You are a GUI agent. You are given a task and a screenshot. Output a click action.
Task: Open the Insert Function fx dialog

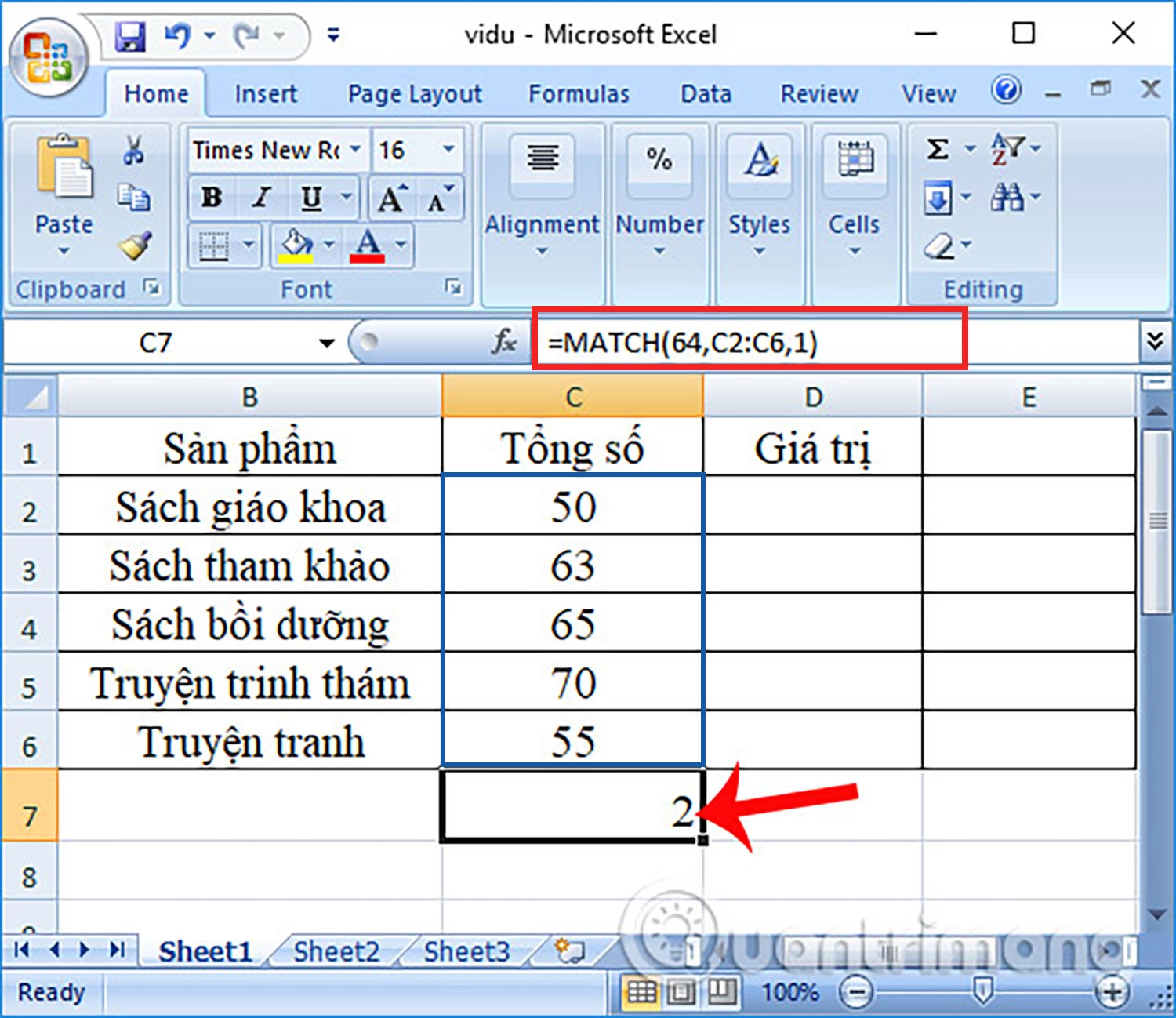point(504,342)
